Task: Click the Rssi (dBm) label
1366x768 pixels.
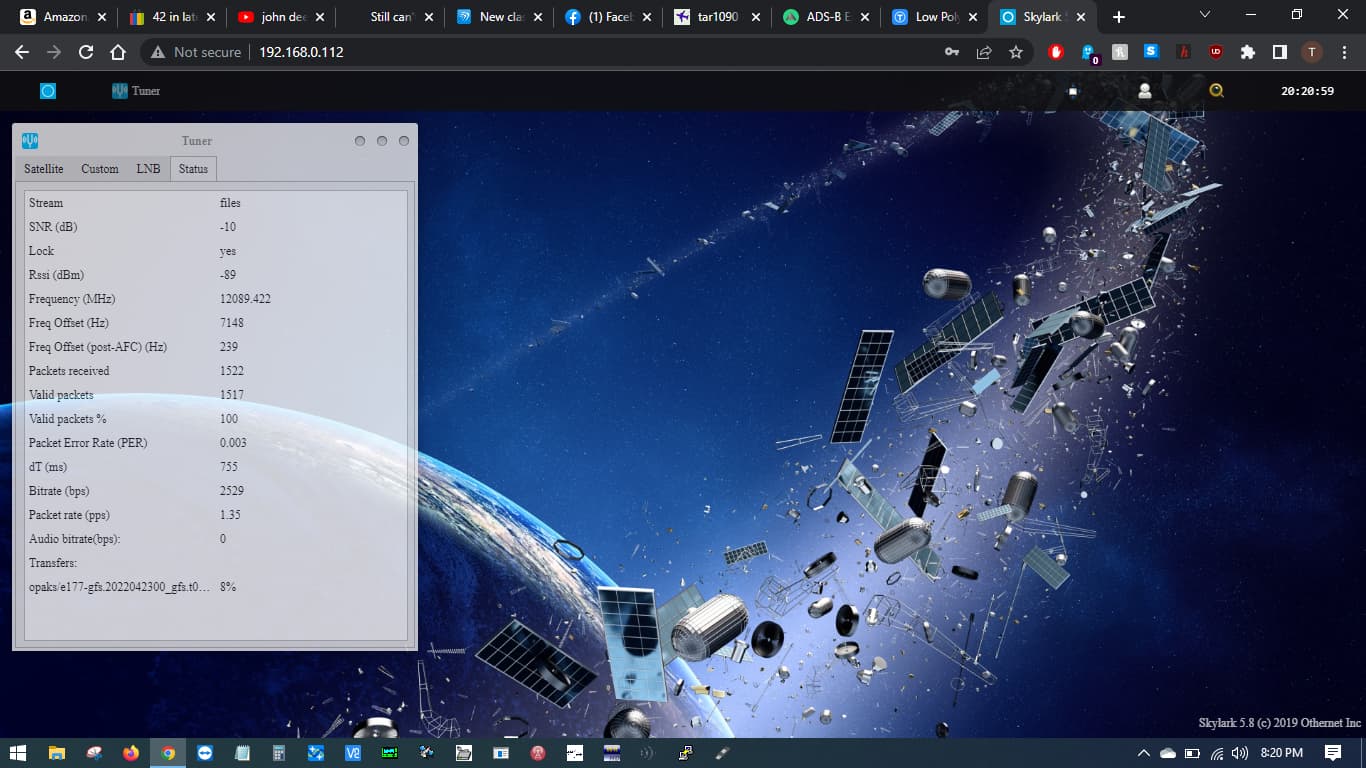Action: [x=56, y=275]
